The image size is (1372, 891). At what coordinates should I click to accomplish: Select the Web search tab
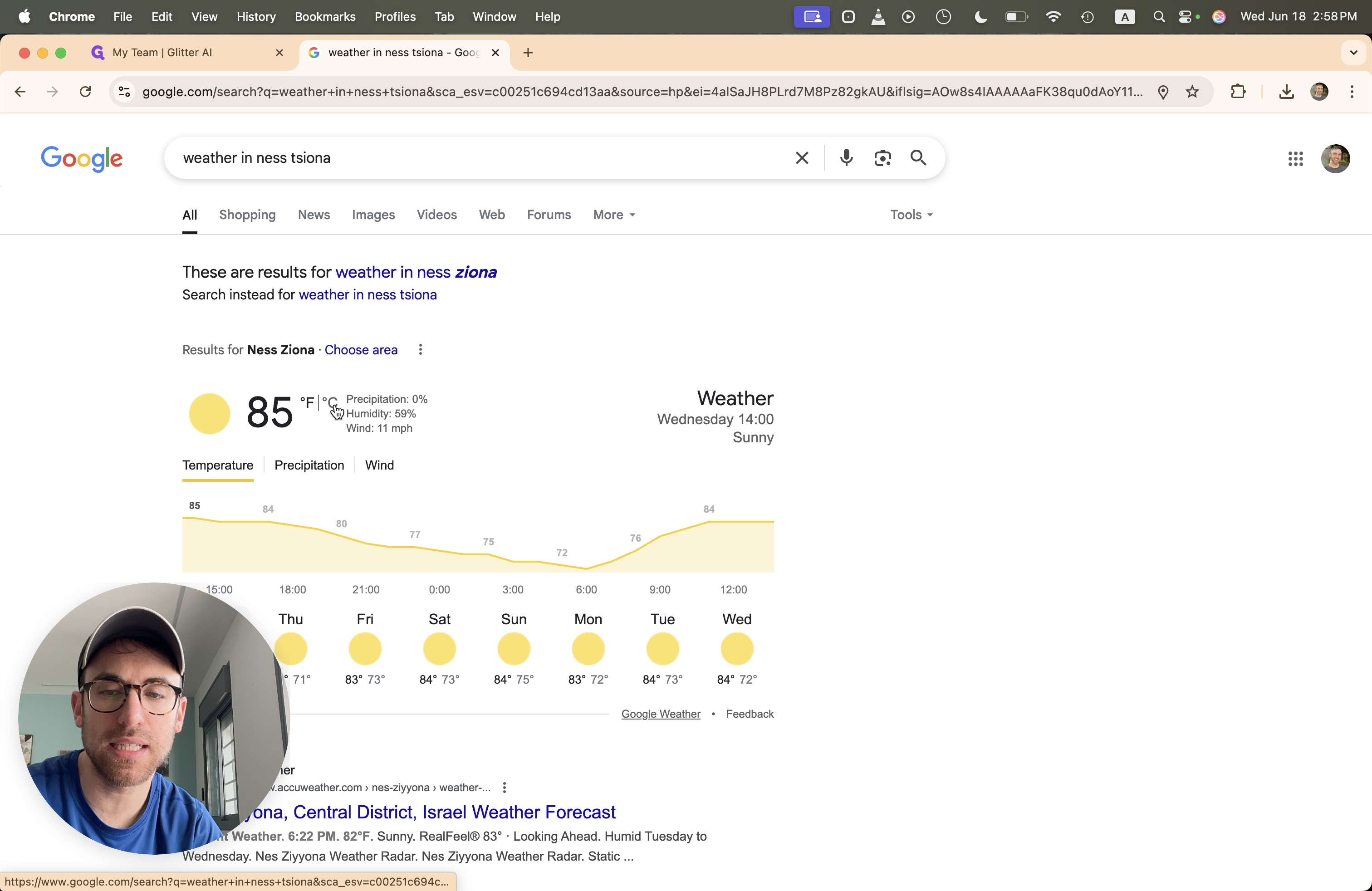[x=492, y=215]
